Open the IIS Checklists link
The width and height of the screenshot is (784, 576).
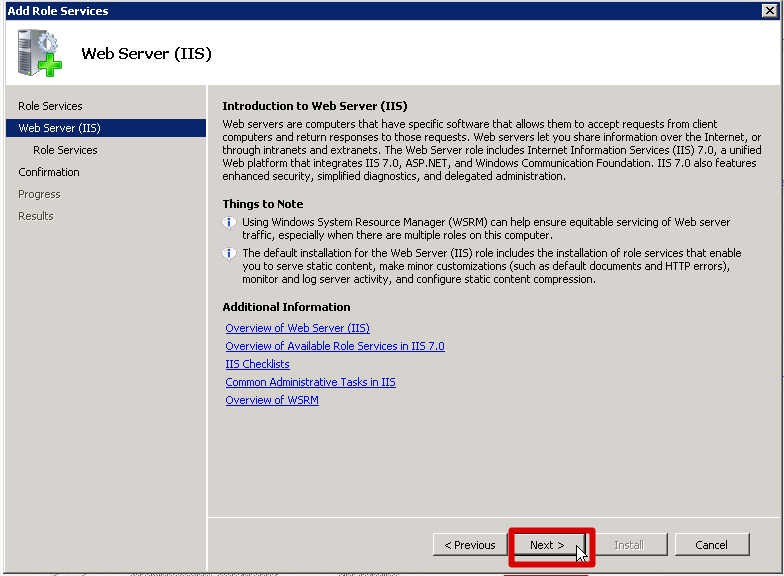(258, 364)
